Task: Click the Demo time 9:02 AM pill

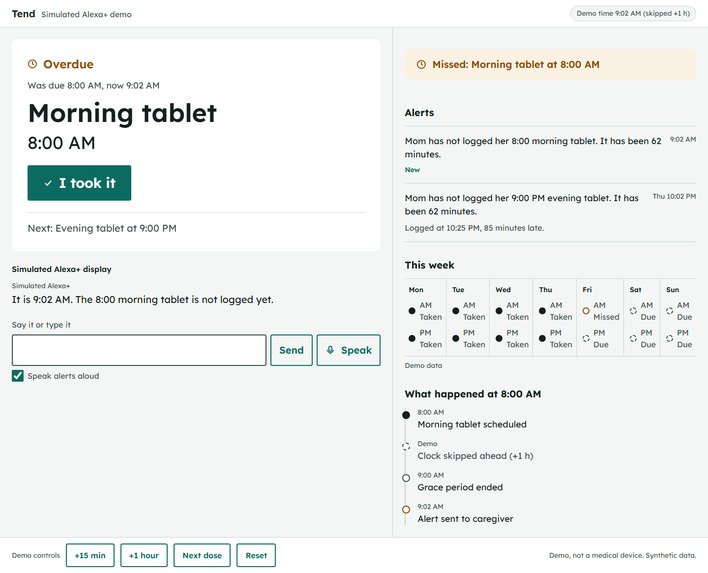Action: (633, 14)
